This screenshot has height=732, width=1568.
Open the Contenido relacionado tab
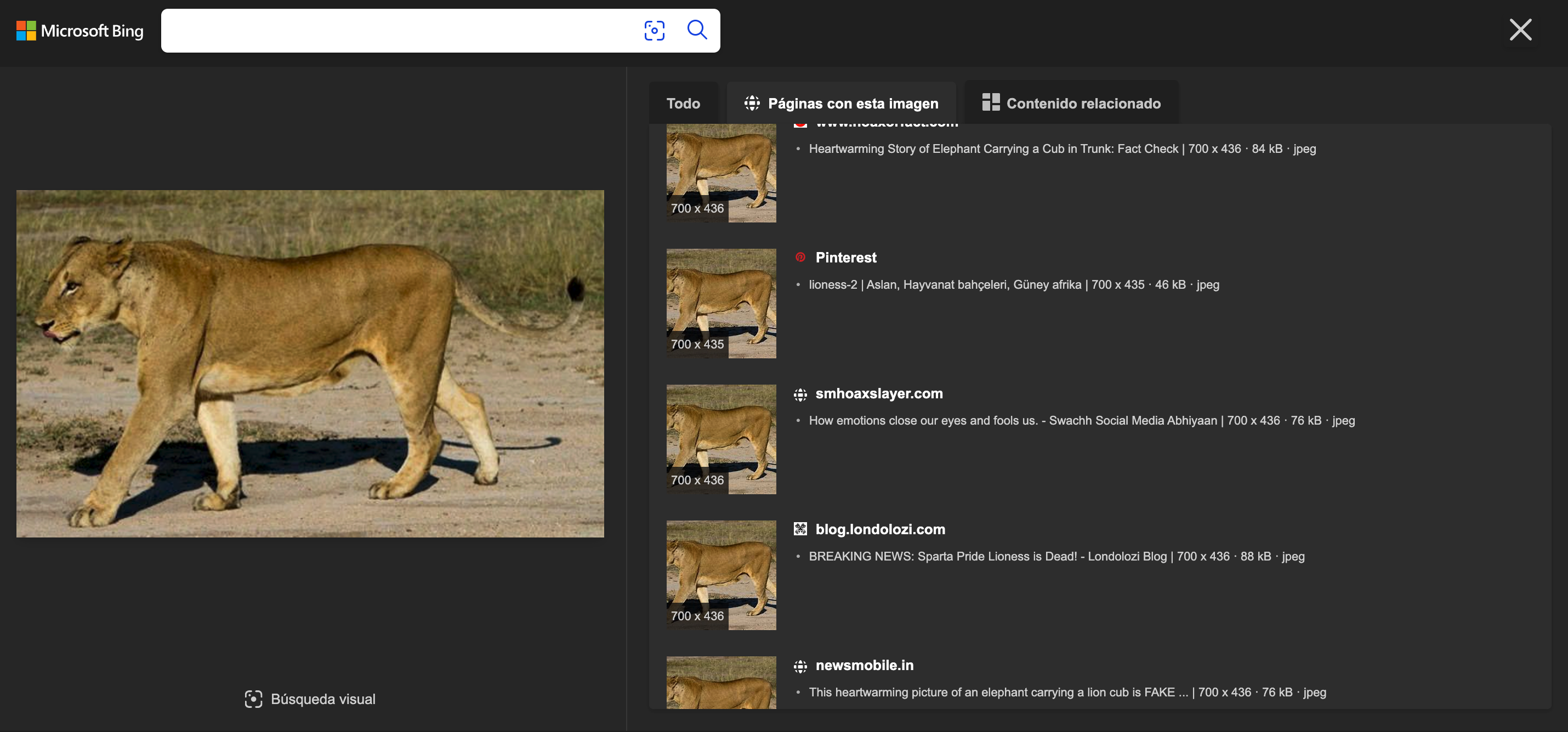pos(1071,104)
